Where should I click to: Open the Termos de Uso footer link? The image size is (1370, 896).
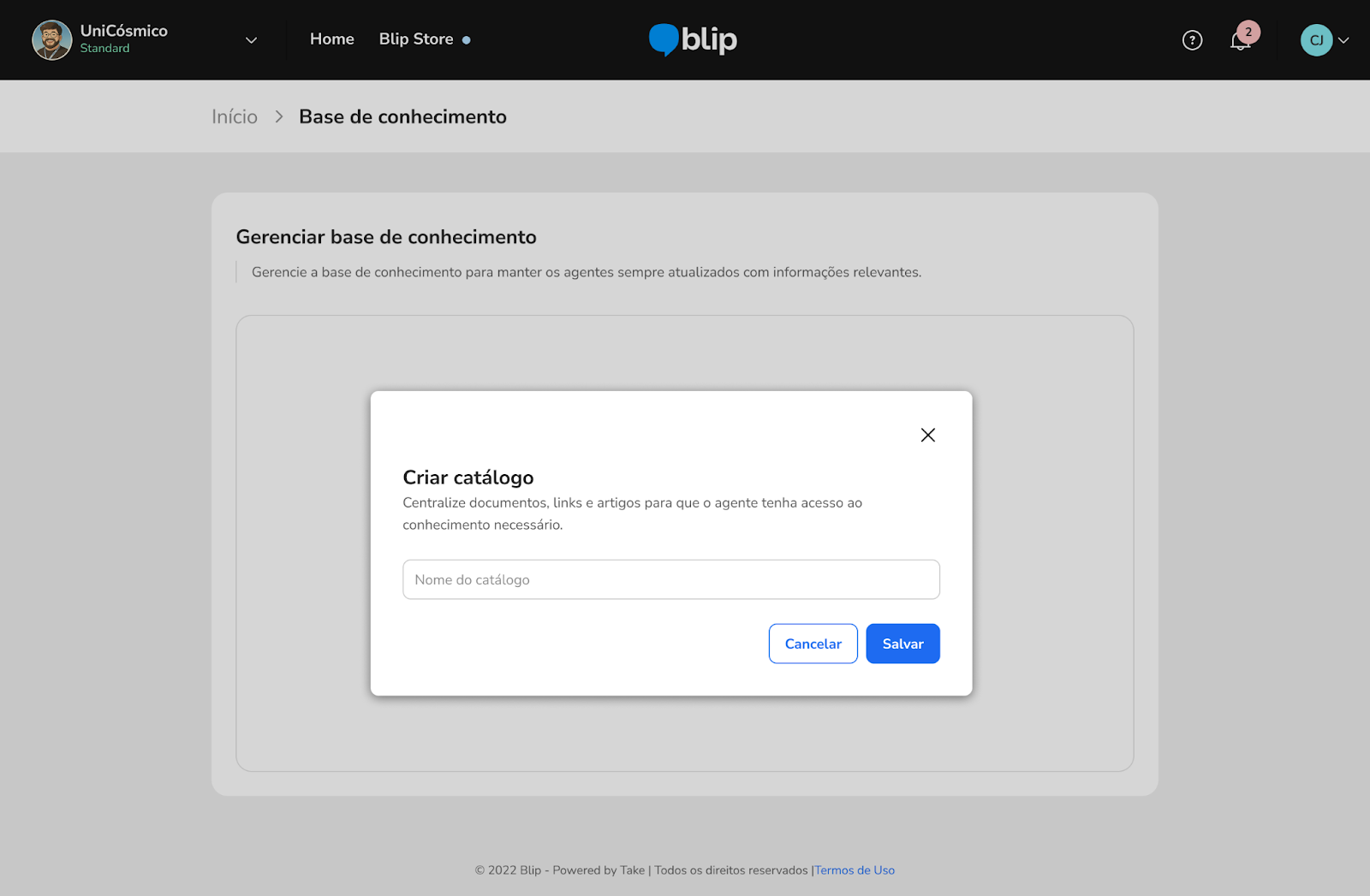855,870
